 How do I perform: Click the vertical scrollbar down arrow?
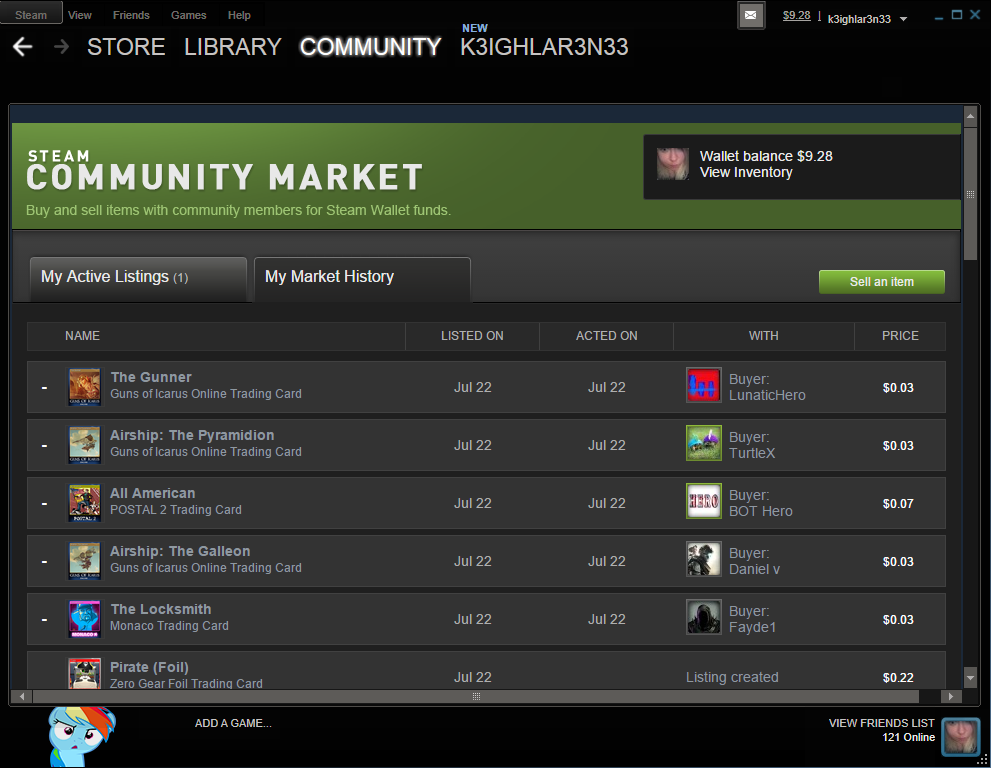click(x=970, y=678)
